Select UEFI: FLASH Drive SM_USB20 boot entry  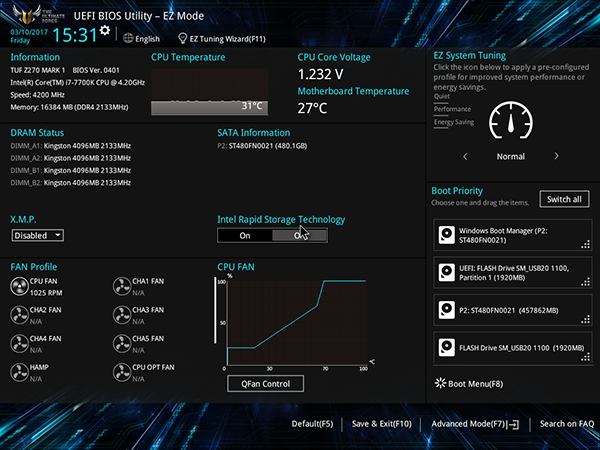(x=513, y=272)
